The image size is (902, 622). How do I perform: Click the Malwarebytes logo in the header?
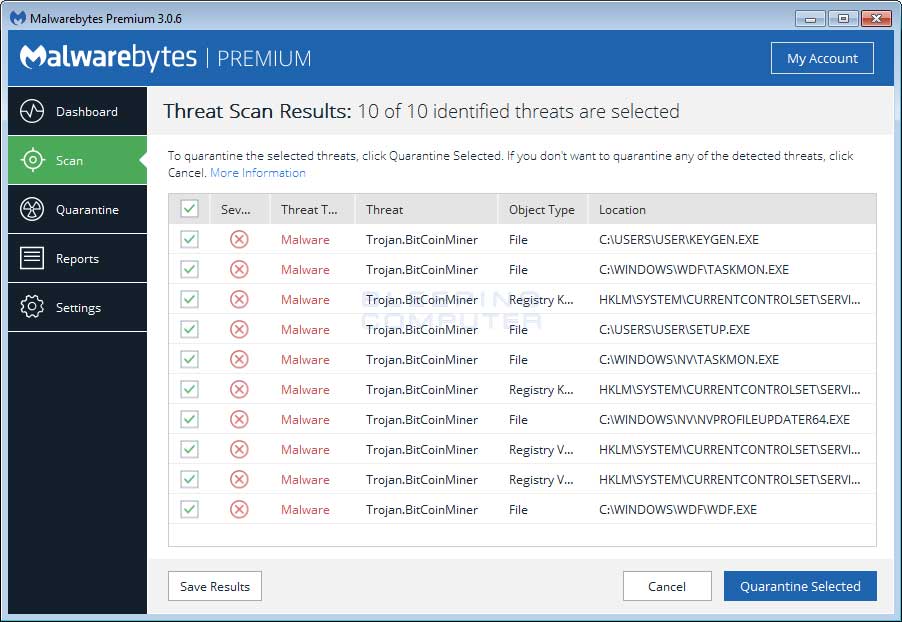108,57
